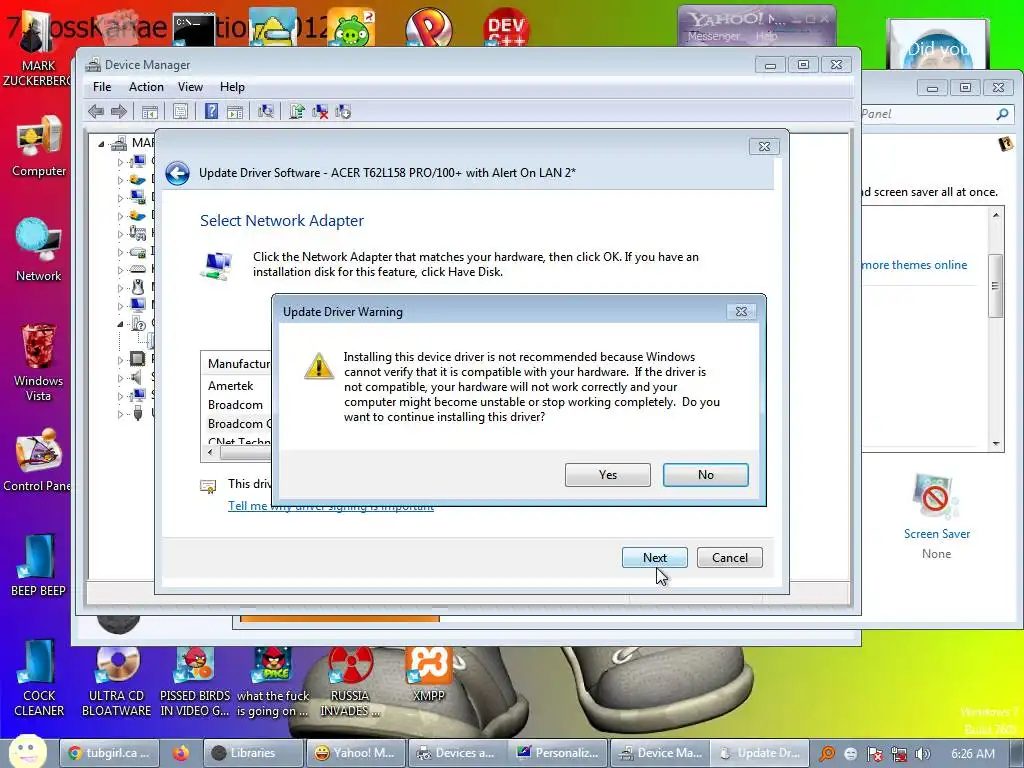
Task: Expand the USB plug category arrow
Action: coord(120,413)
